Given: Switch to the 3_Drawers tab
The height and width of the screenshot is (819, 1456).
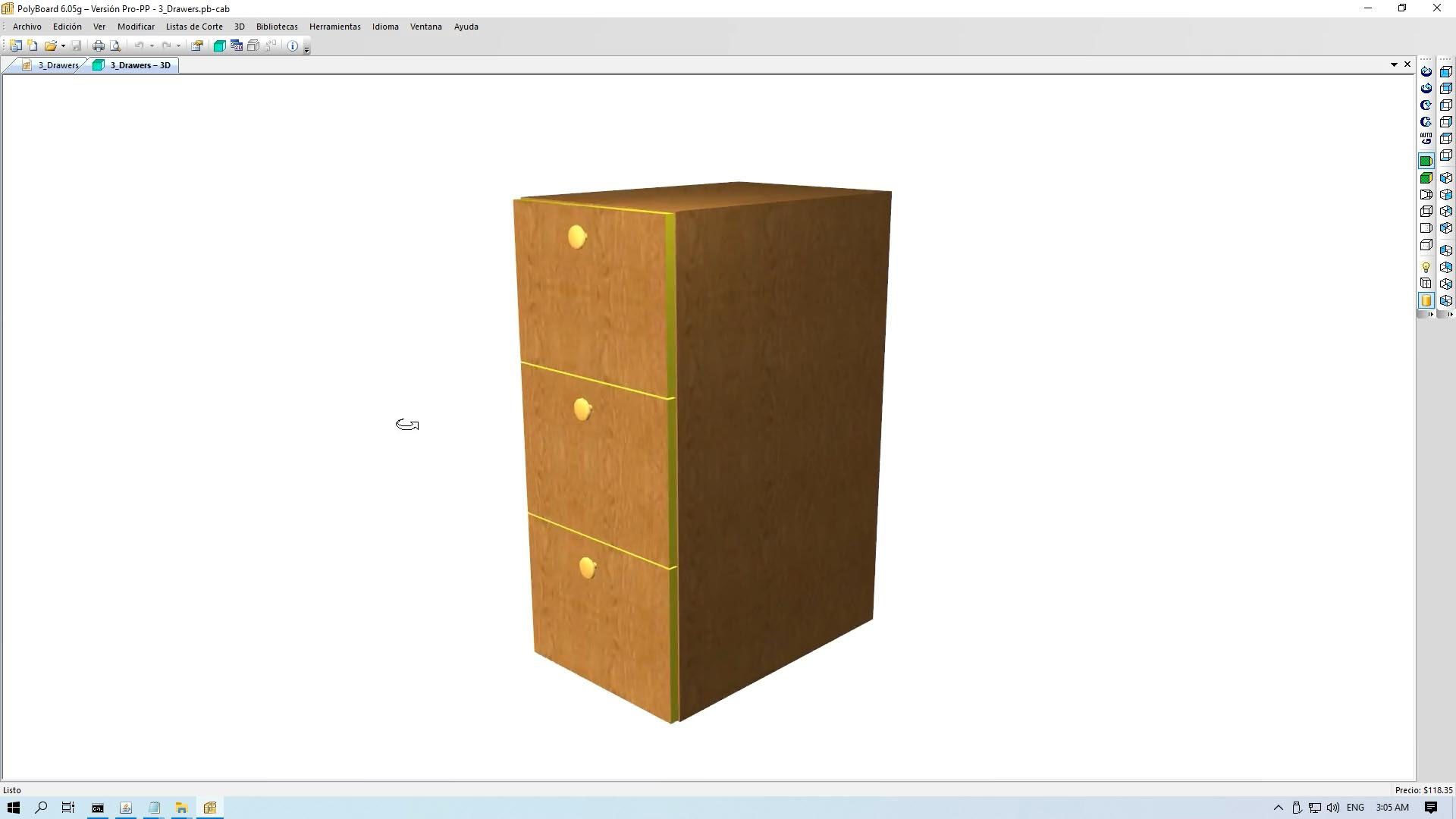Looking at the screenshot, I should 58,65.
